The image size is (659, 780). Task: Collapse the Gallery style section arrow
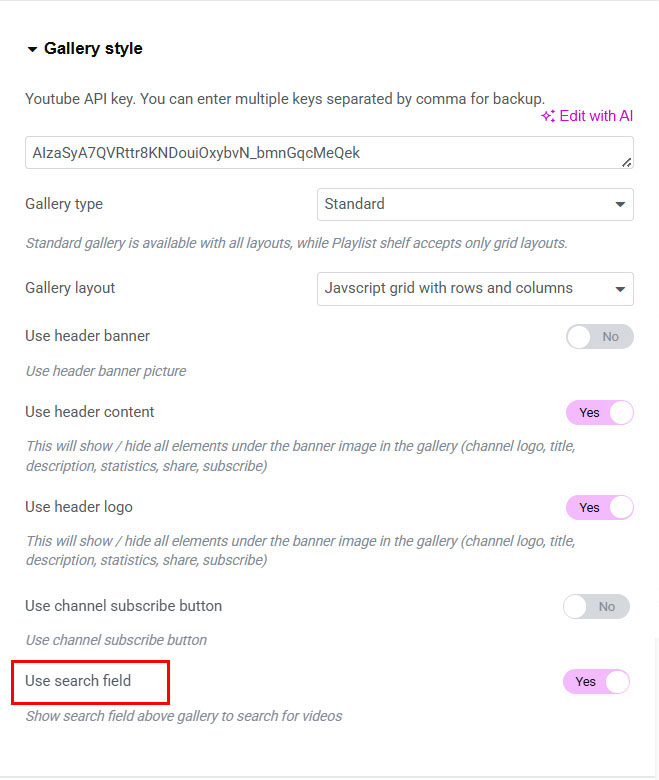(32, 49)
